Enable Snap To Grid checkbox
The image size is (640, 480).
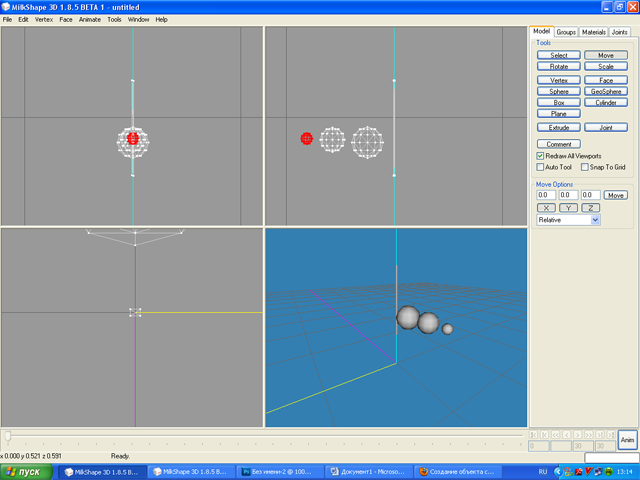(x=586, y=167)
